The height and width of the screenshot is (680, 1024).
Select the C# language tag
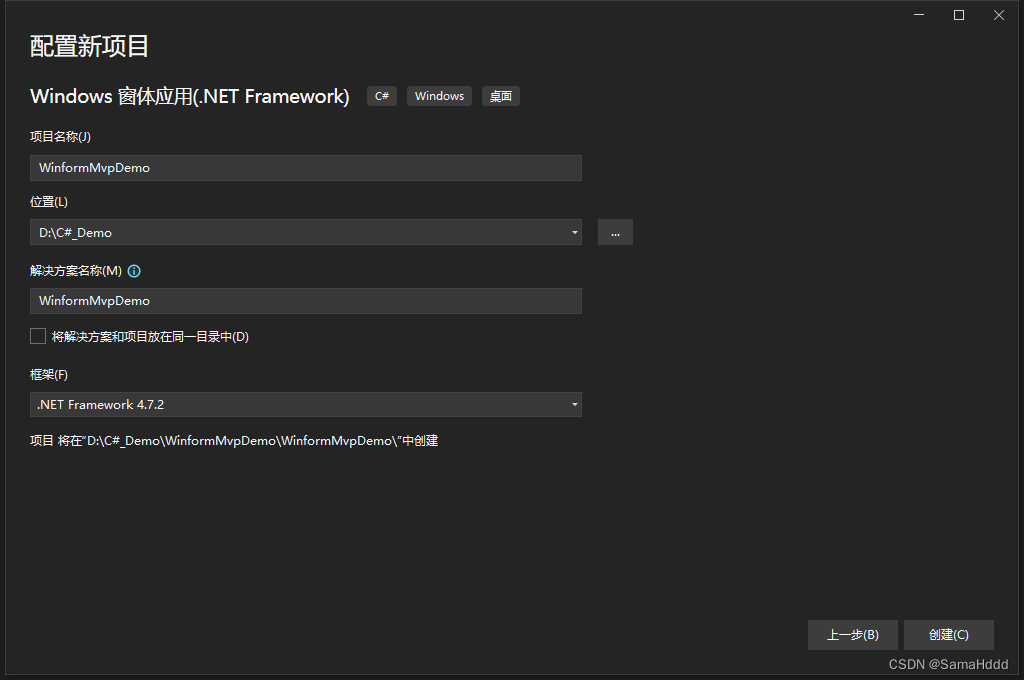tap(381, 95)
